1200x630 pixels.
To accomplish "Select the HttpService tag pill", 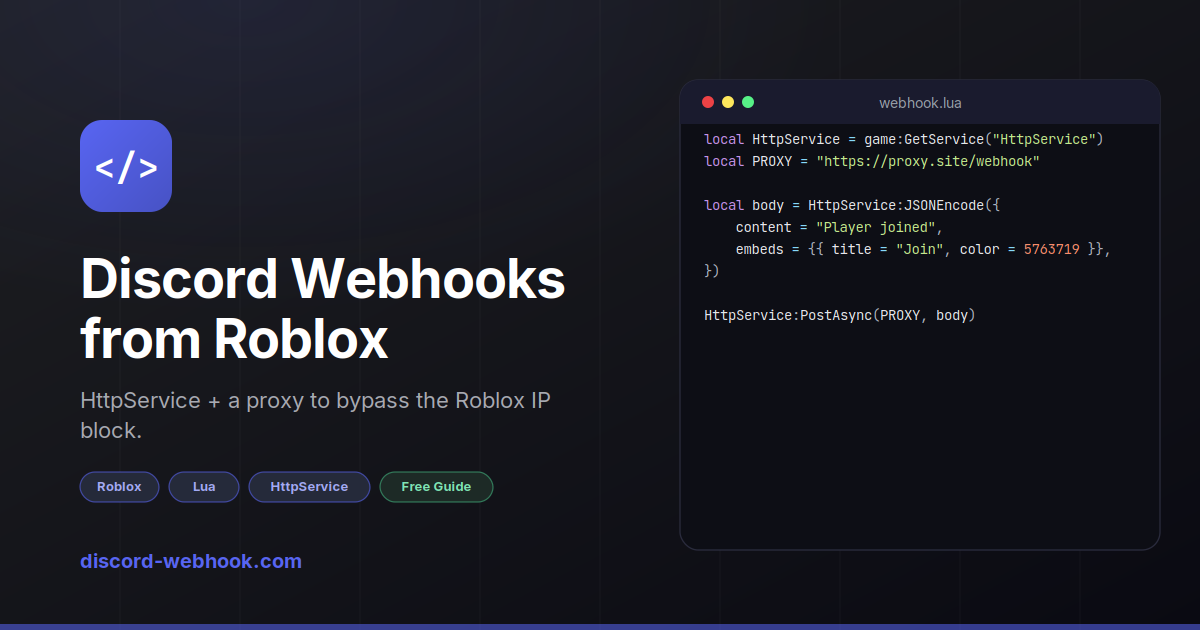I will (x=309, y=487).
